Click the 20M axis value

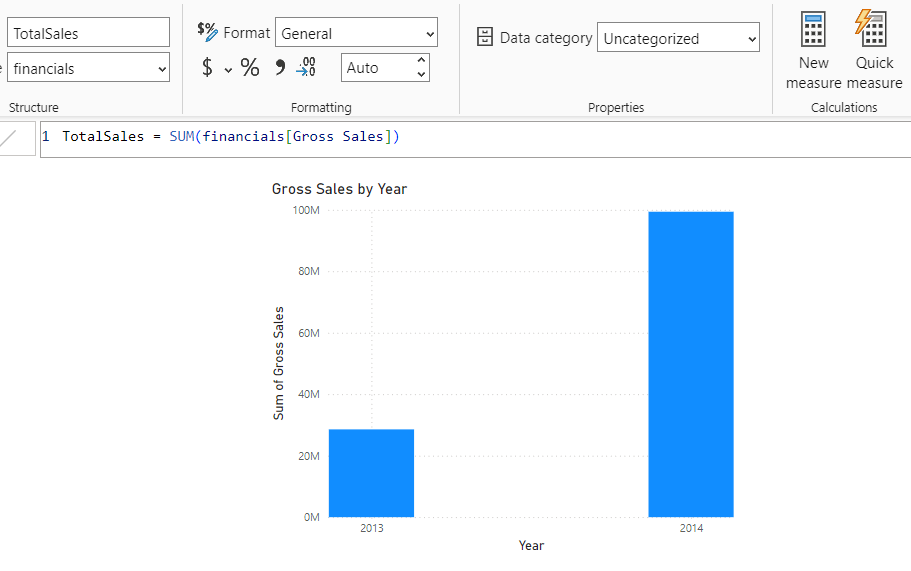pos(309,456)
